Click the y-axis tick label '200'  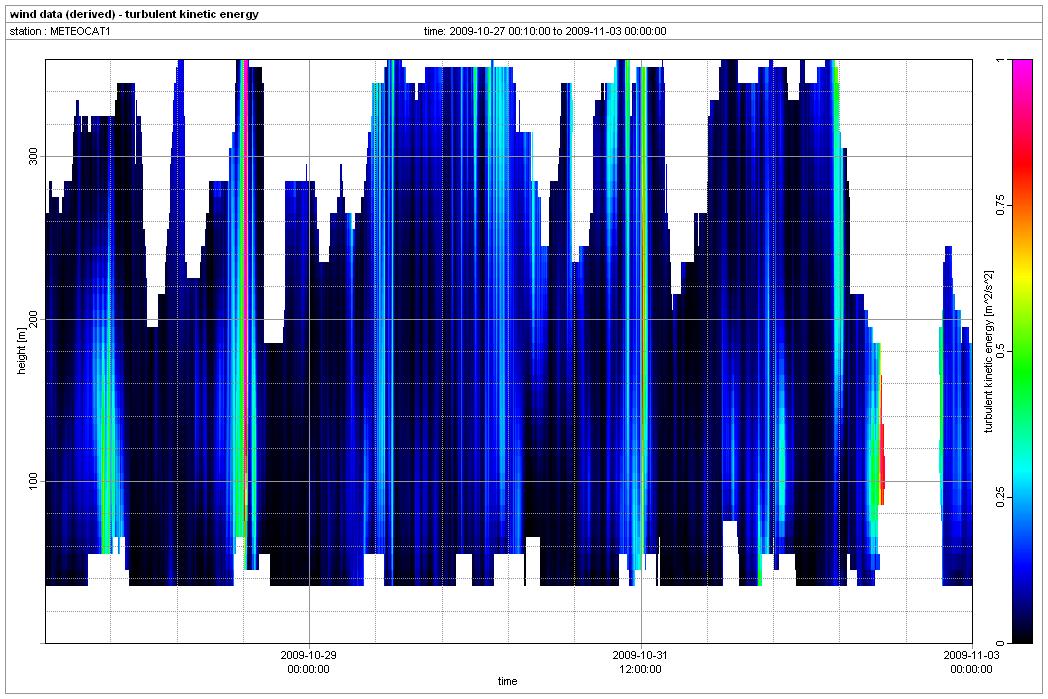pyautogui.click(x=33, y=319)
